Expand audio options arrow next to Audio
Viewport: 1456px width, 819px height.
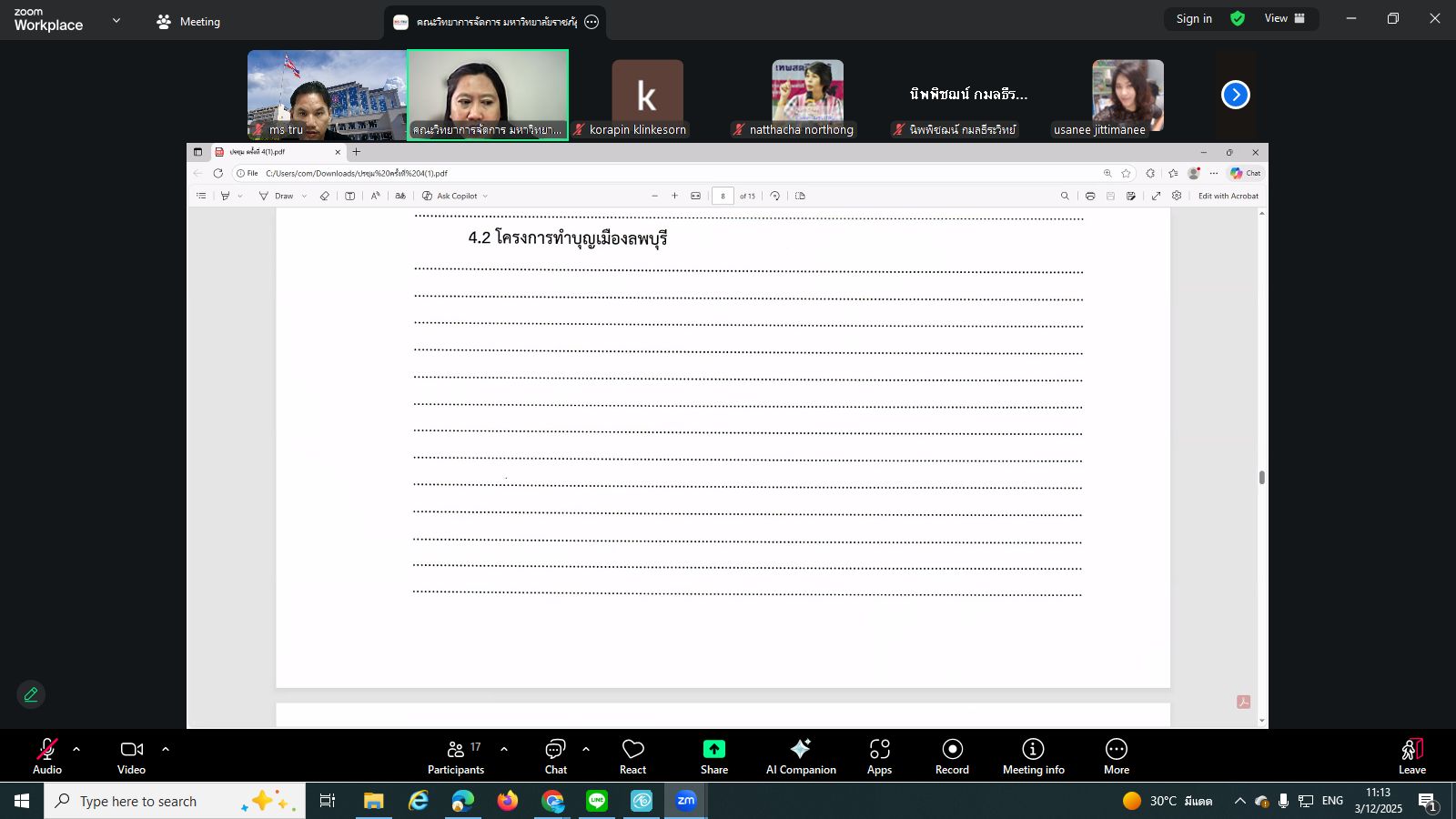tap(76, 749)
